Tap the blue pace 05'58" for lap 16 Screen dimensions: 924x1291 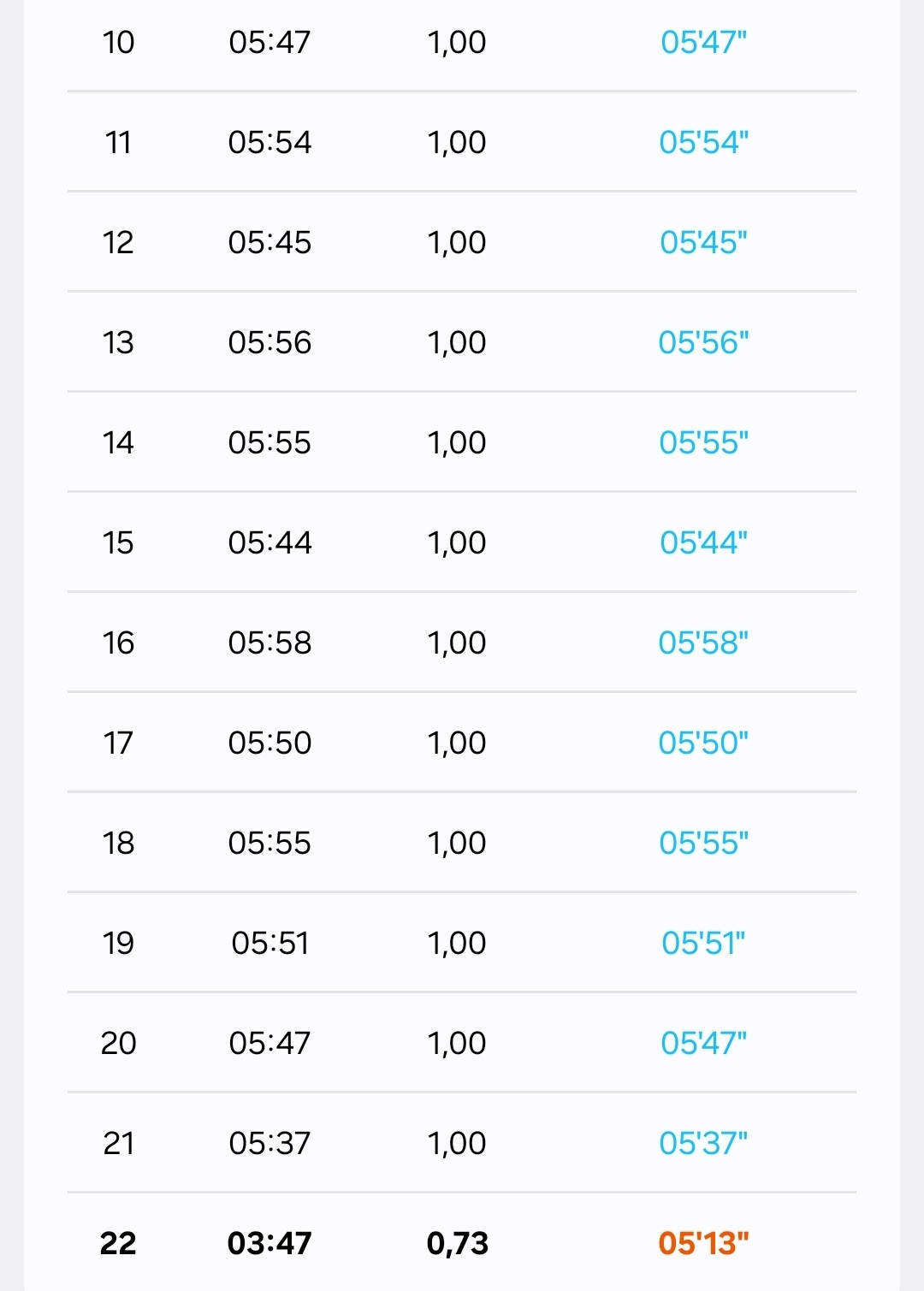click(x=703, y=643)
